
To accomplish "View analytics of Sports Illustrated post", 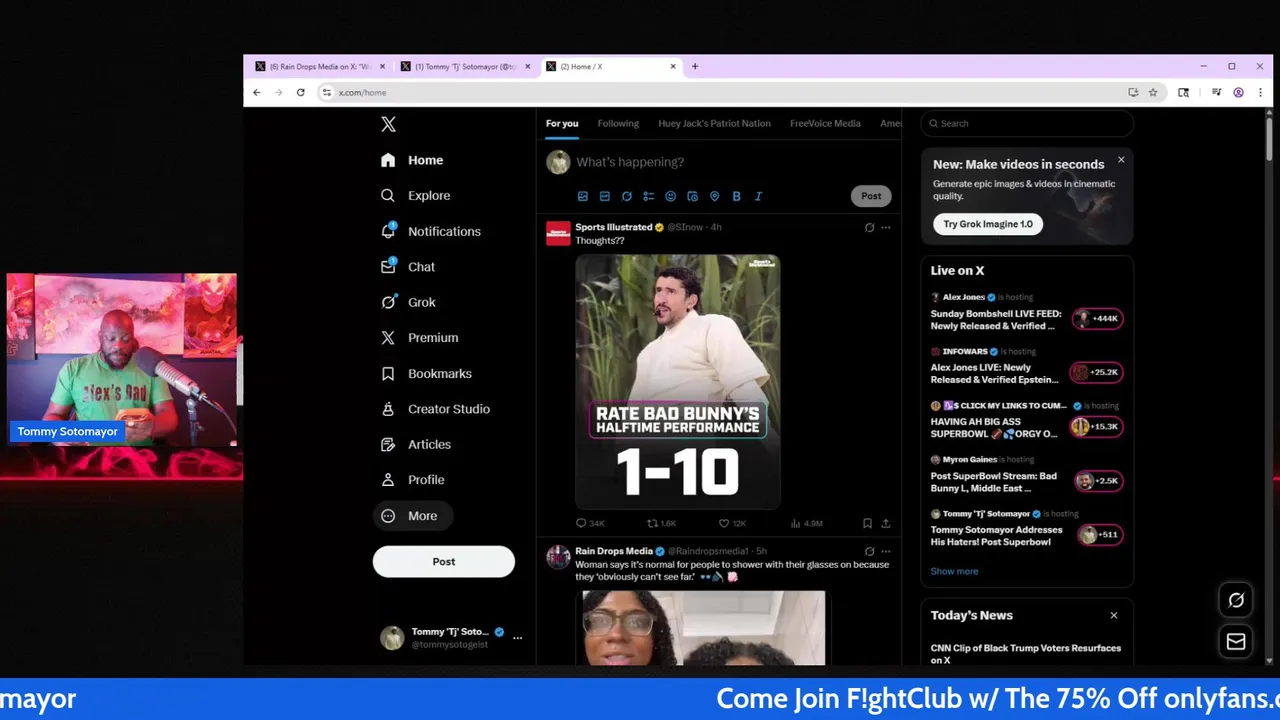I will [806, 523].
